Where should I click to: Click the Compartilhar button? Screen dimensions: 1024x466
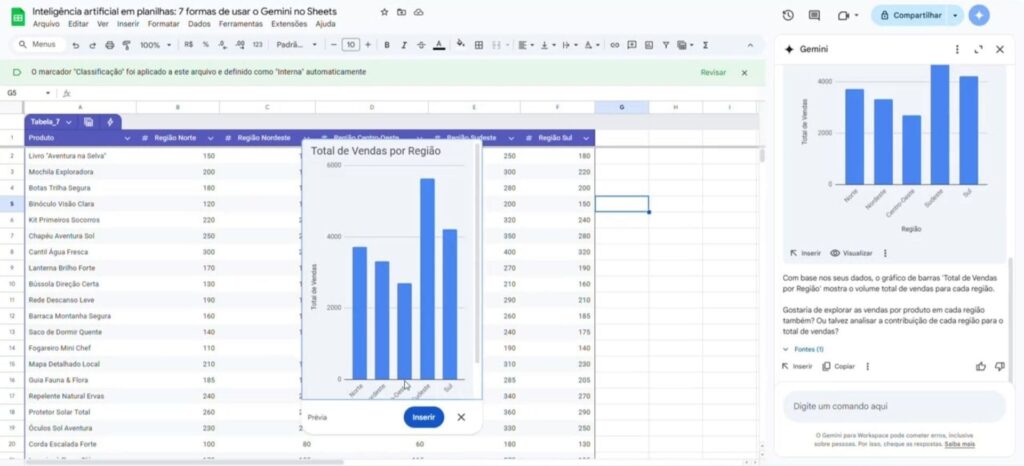click(912, 15)
